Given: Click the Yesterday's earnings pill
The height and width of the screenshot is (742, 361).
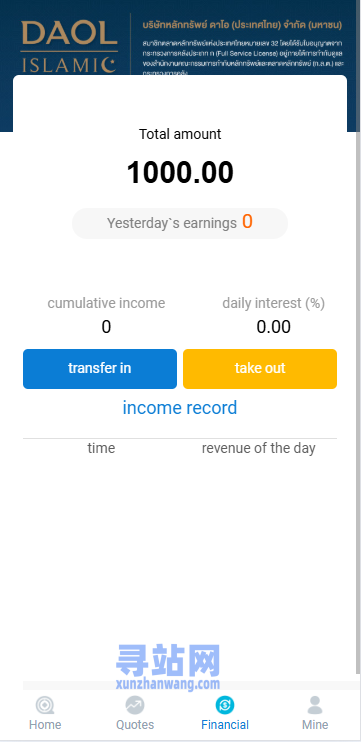Looking at the screenshot, I should pos(180,223).
